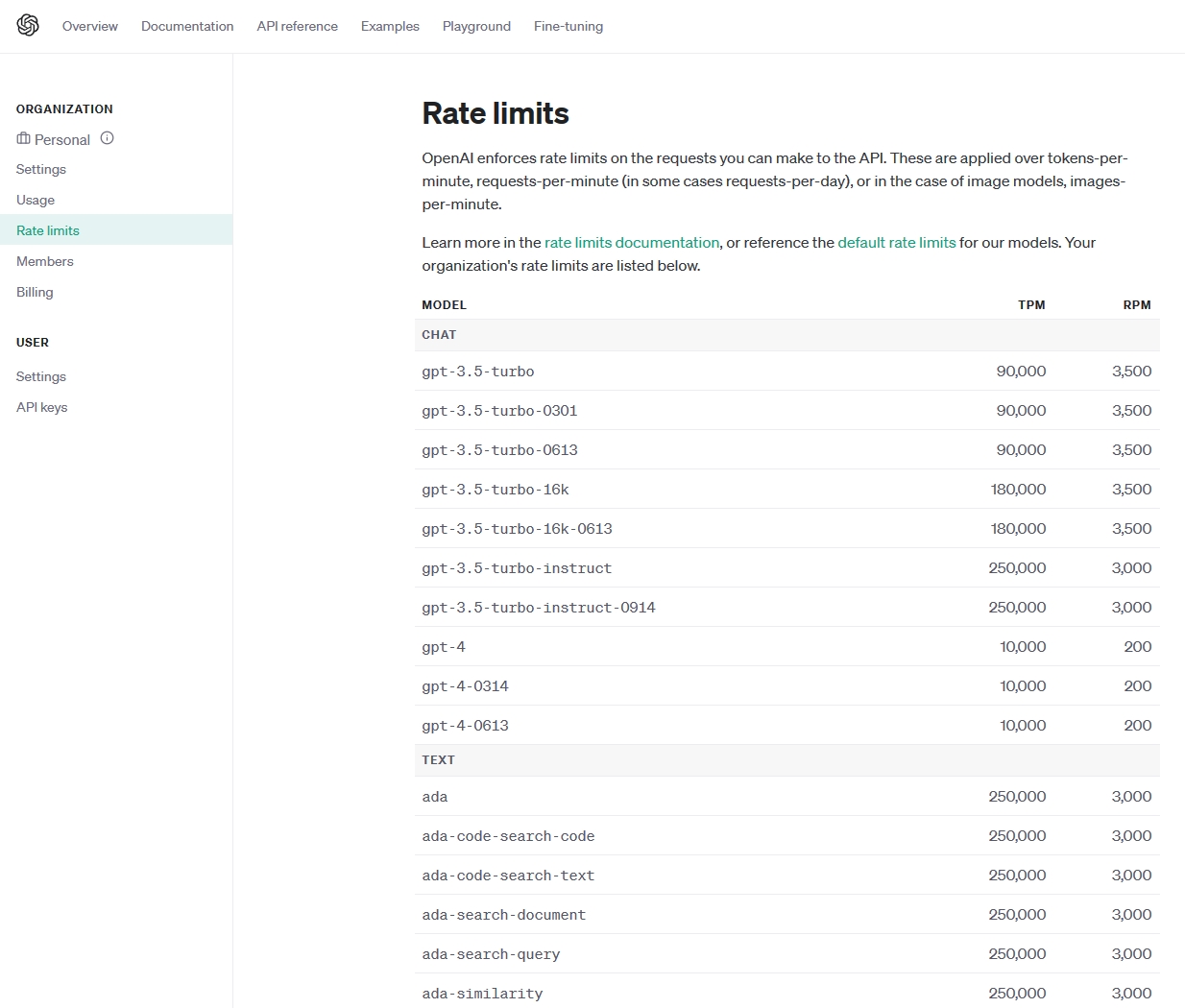The image size is (1185, 1008).
Task: Click the ada-similarity model name
Action: [x=482, y=994]
